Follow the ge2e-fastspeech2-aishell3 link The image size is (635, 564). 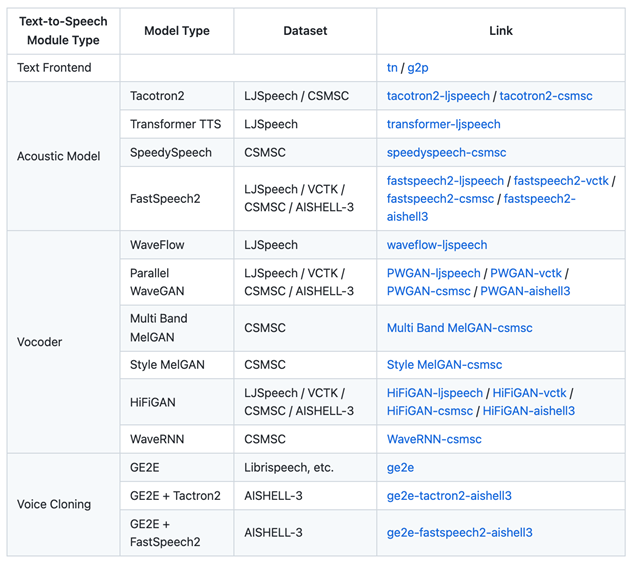tap(459, 533)
